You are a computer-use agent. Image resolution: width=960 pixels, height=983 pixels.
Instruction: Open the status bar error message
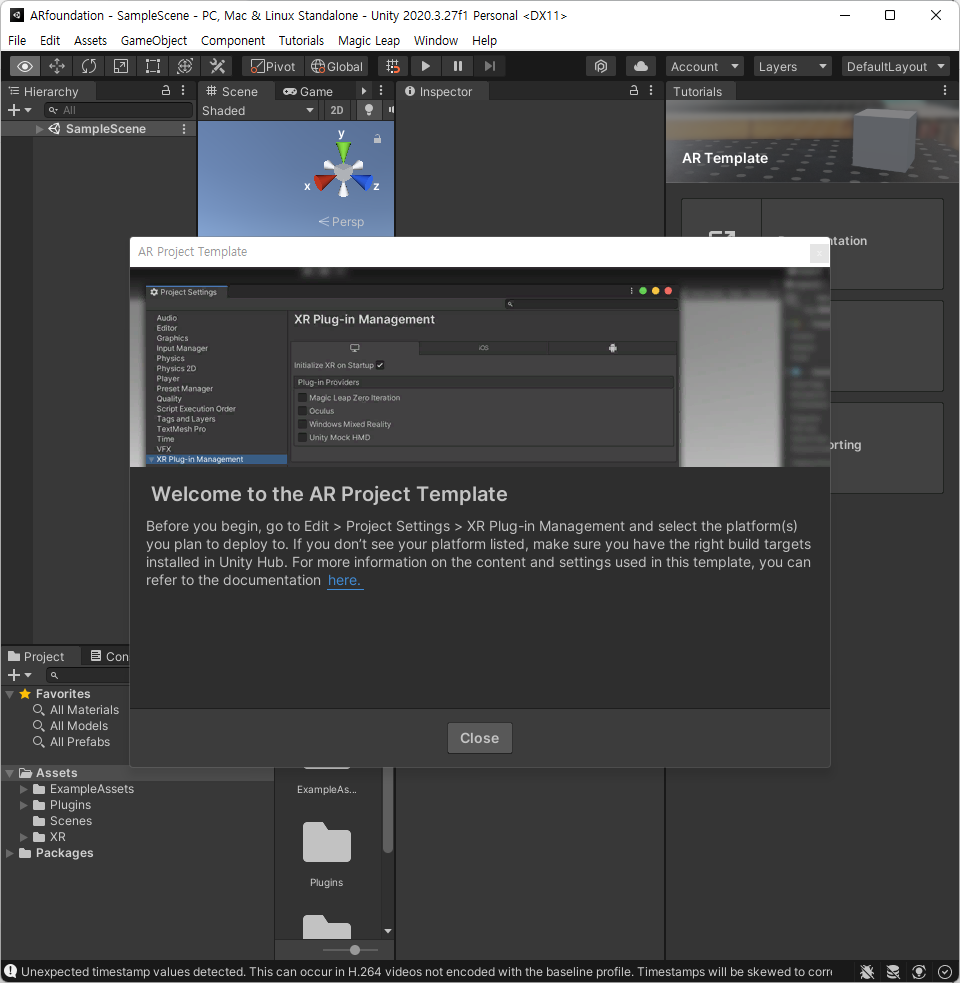(x=426, y=972)
